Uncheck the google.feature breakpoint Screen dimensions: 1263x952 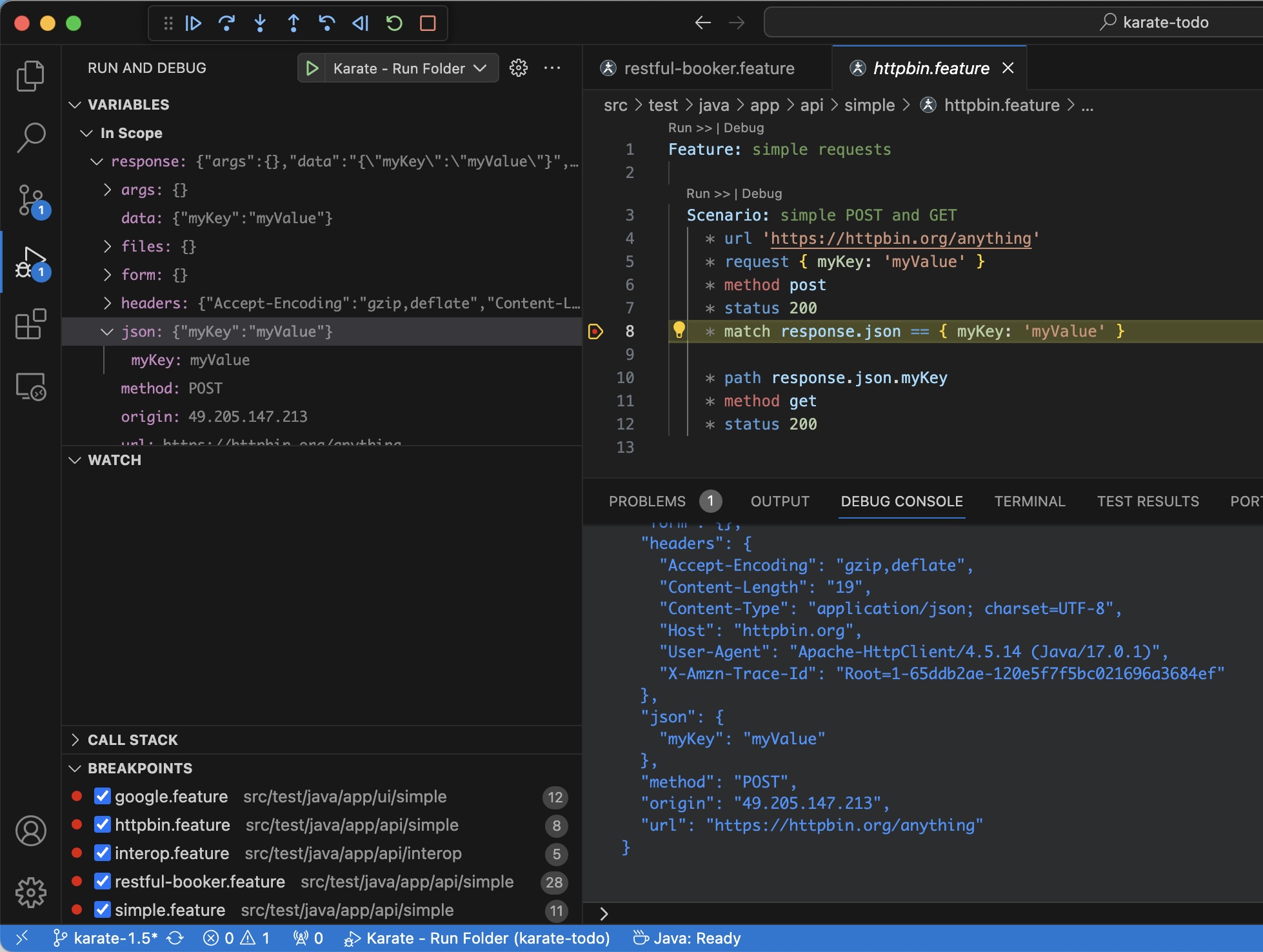102,797
